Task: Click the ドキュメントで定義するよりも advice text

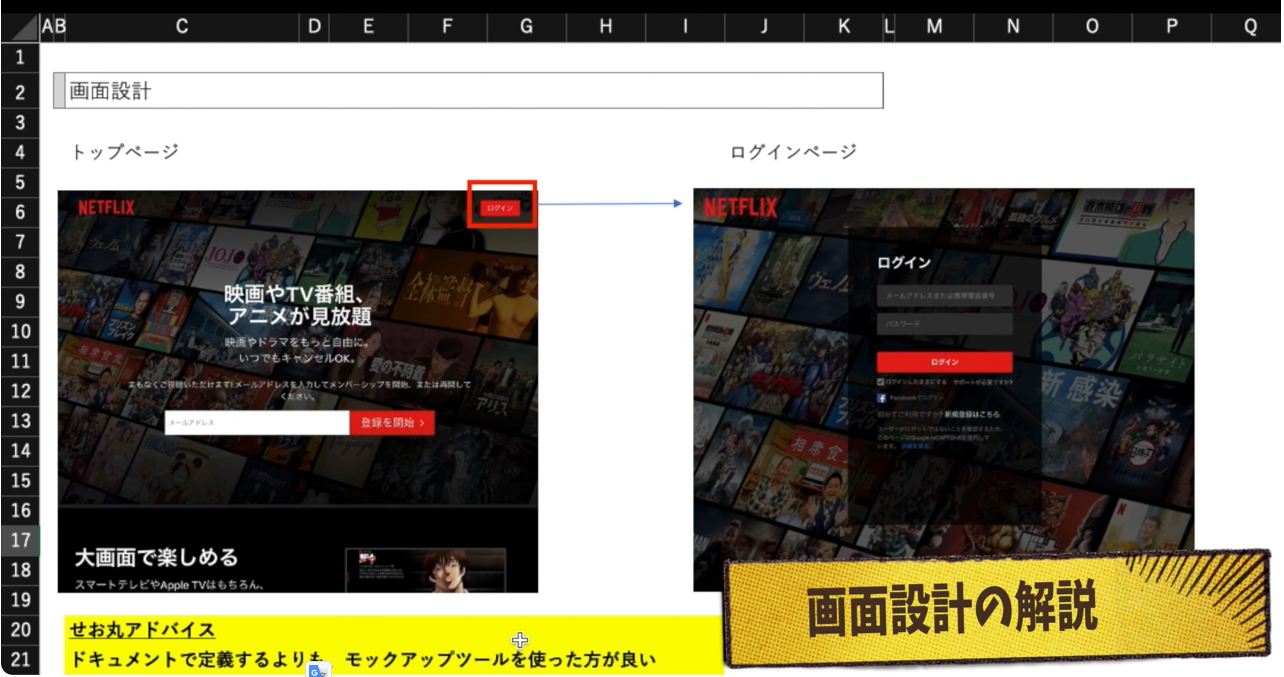Action: tap(197, 659)
